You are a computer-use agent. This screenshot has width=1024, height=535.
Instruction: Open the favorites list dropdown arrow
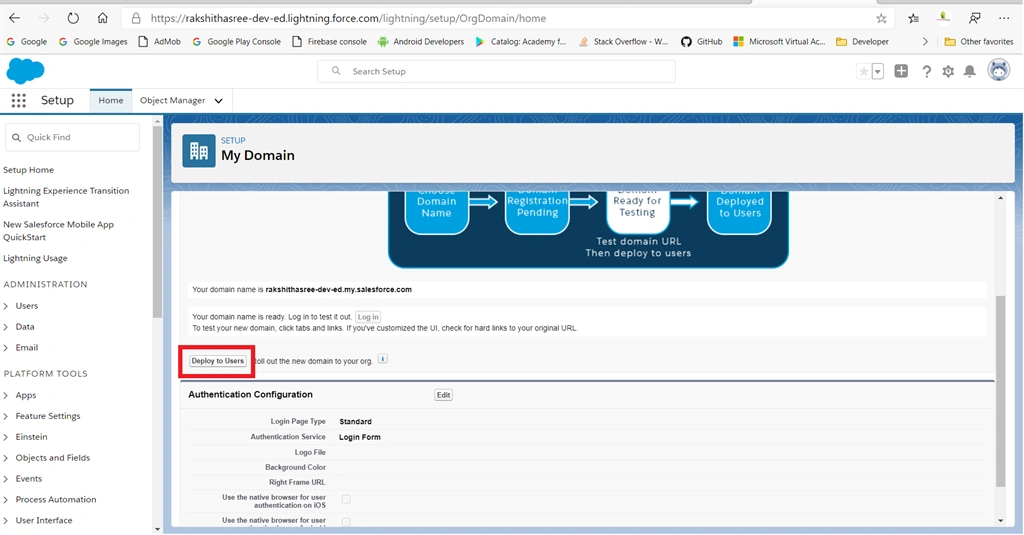(x=878, y=71)
